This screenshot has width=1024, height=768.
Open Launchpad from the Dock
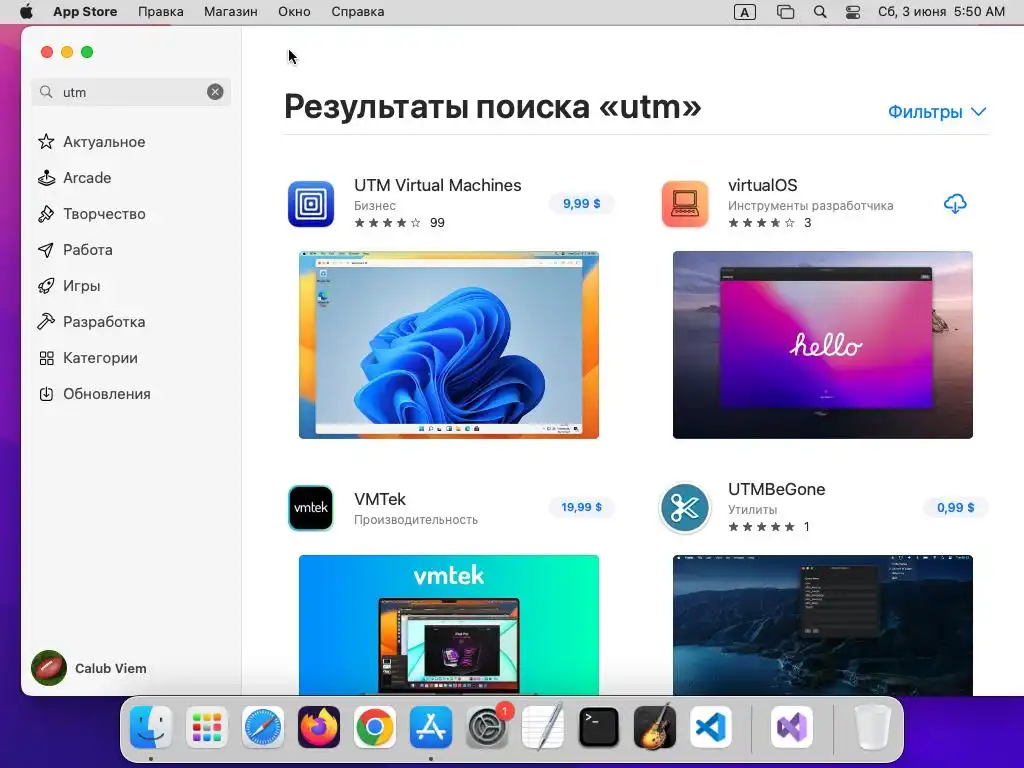coord(207,727)
